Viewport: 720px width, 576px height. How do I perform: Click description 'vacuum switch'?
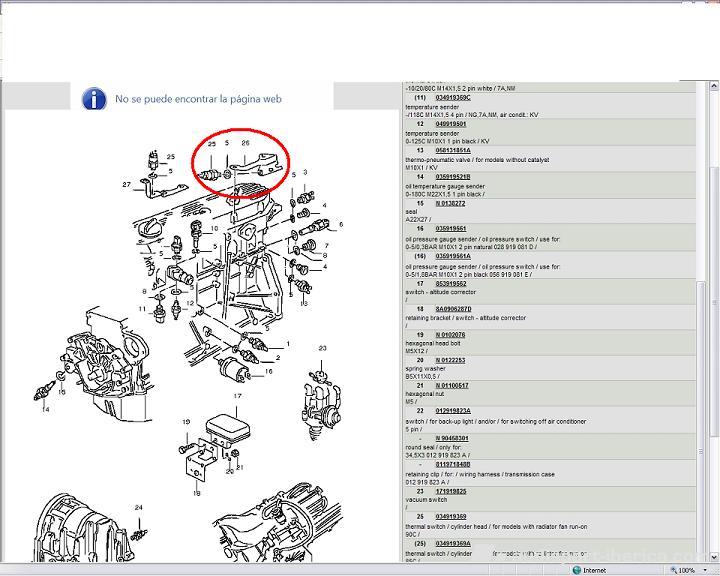click(x=426, y=499)
